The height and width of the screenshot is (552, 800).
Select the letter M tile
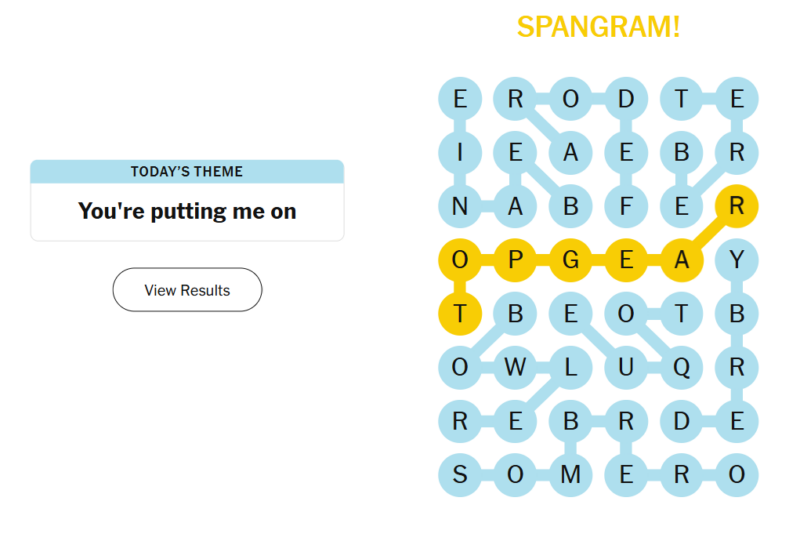[x=571, y=475]
